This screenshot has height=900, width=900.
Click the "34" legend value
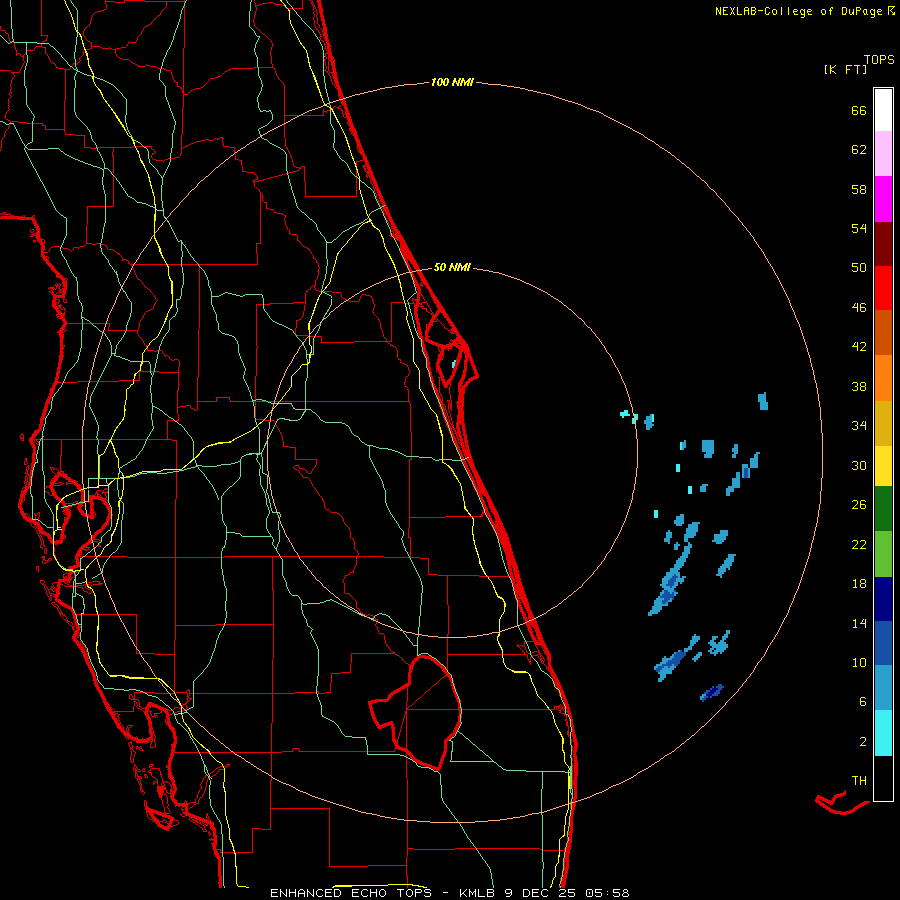(x=859, y=426)
